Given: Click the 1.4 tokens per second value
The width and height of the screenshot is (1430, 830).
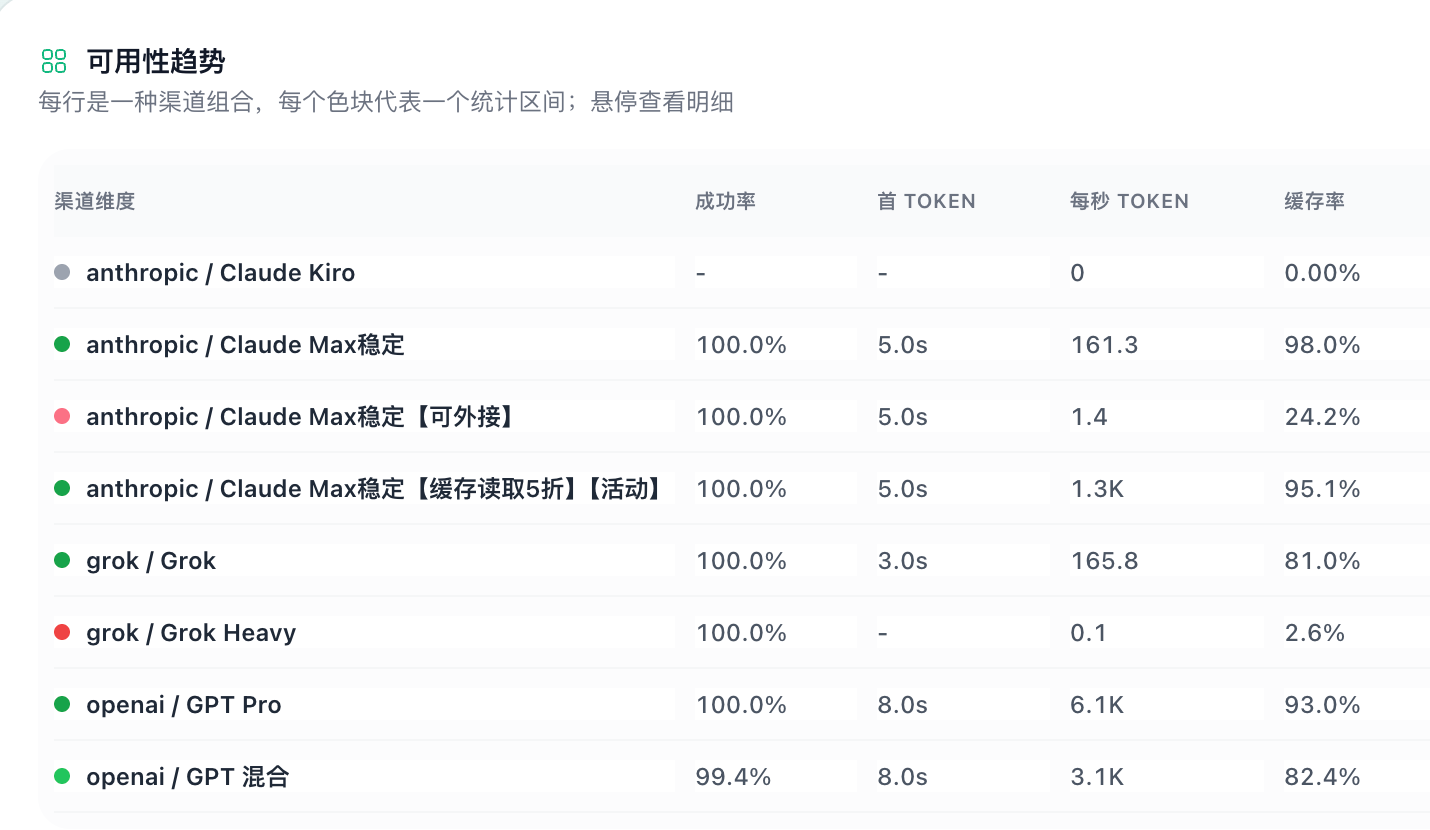Looking at the screenshot, I should (1089, 417).
